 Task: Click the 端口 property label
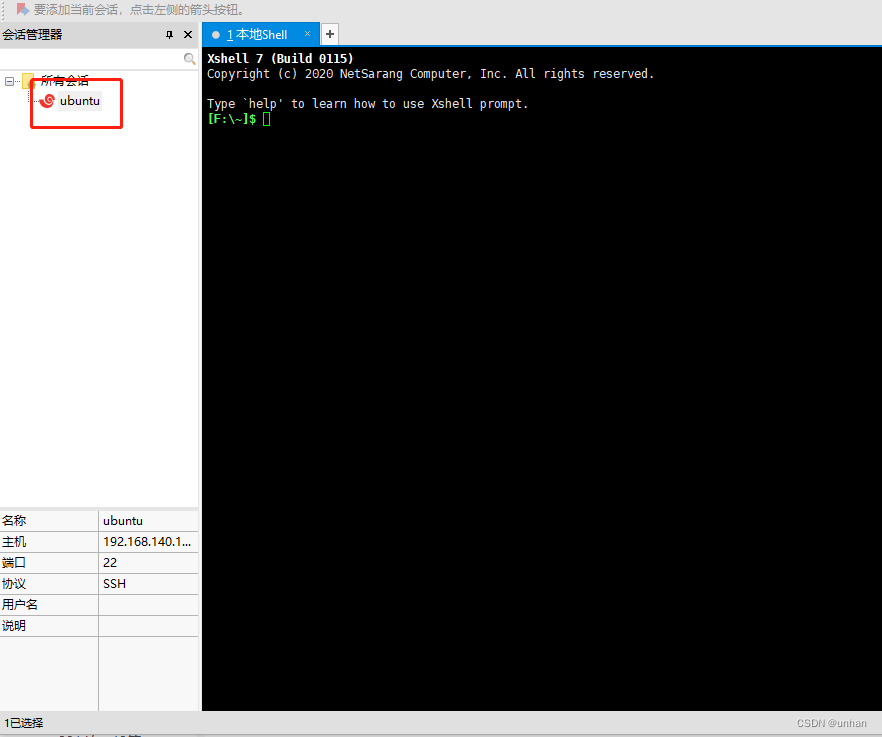coord(14,563)
